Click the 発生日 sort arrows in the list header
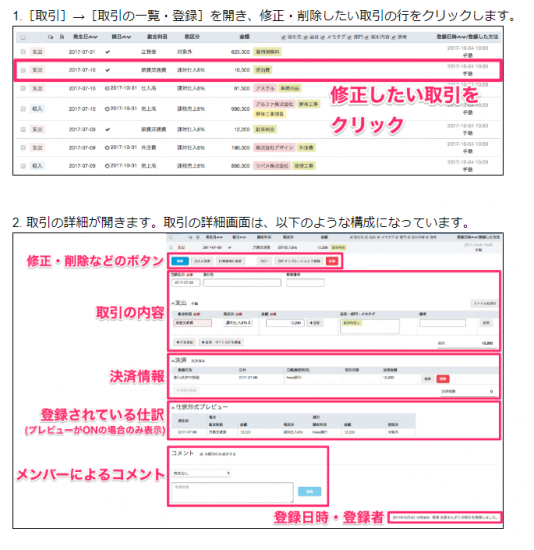 [93, 37]
